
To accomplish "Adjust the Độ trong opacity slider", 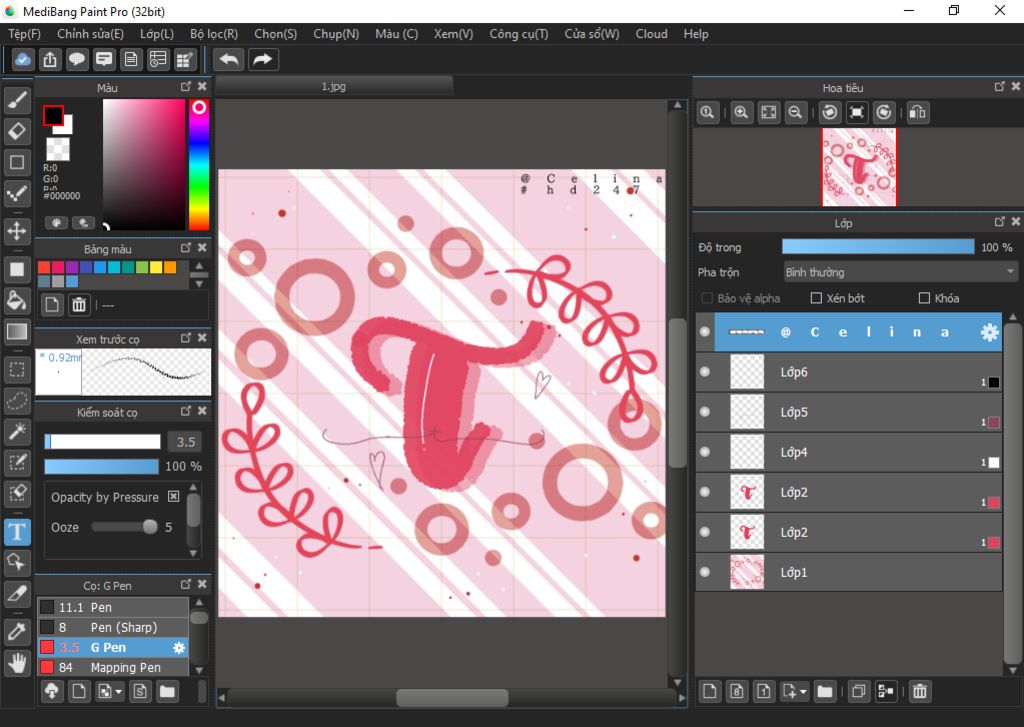I will 878,247.
